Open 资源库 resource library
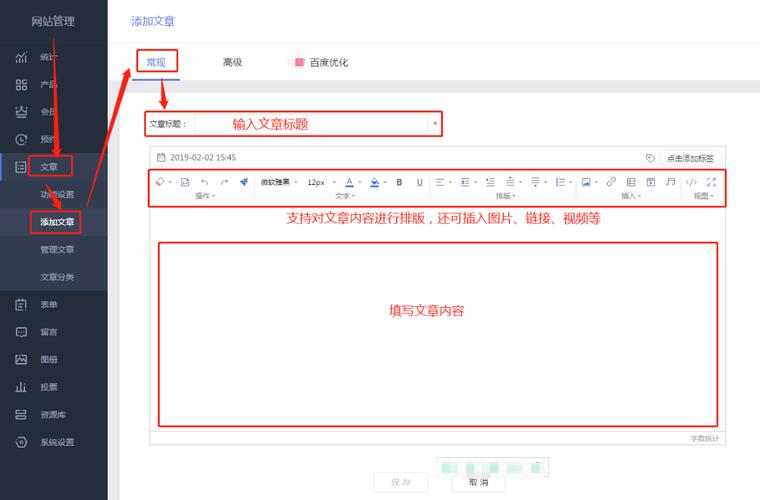The image size is (760, 500). click(53, 415)
